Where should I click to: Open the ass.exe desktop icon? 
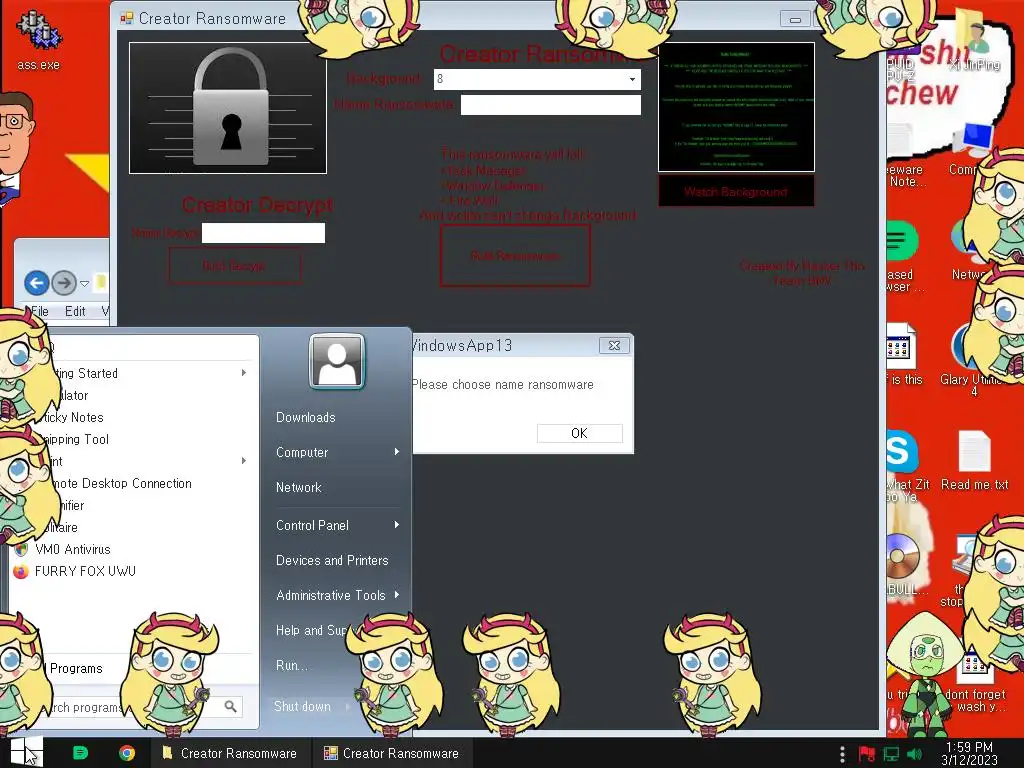click(x=39, y=39)
